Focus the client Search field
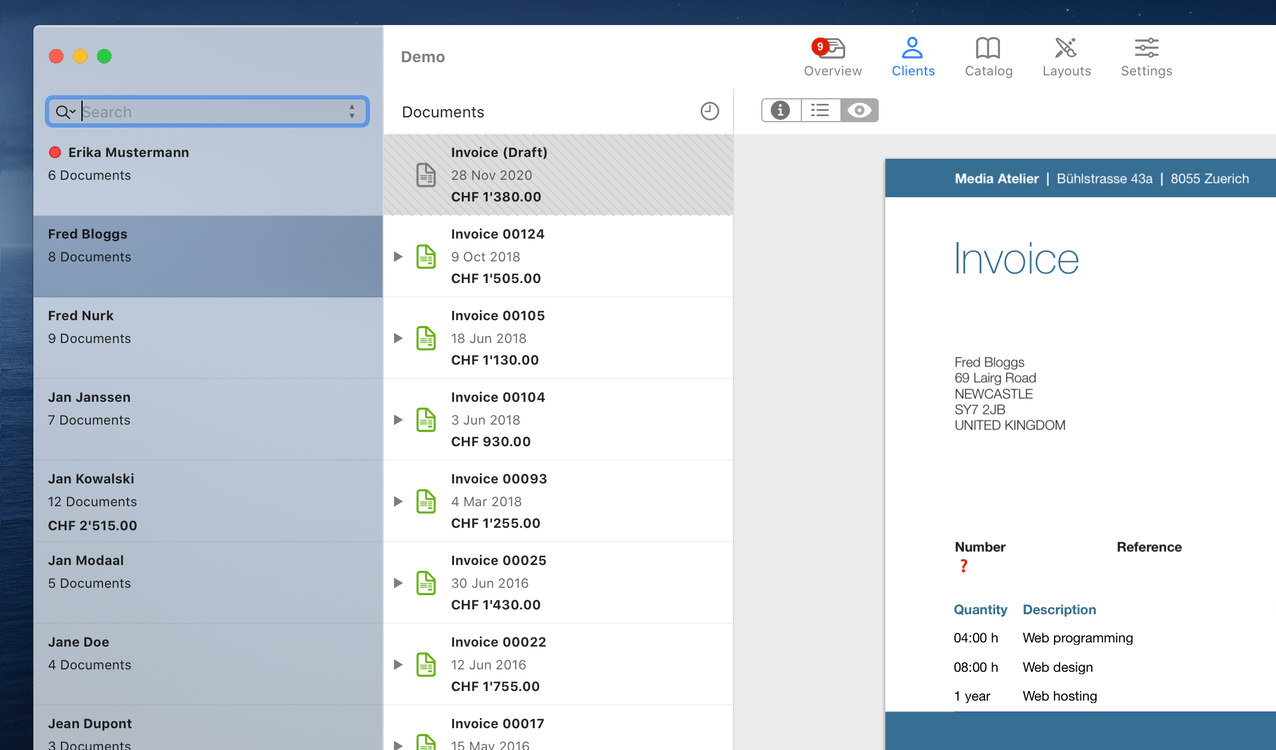The width and height of the screenshot is (1276, 750). (210, 112)
